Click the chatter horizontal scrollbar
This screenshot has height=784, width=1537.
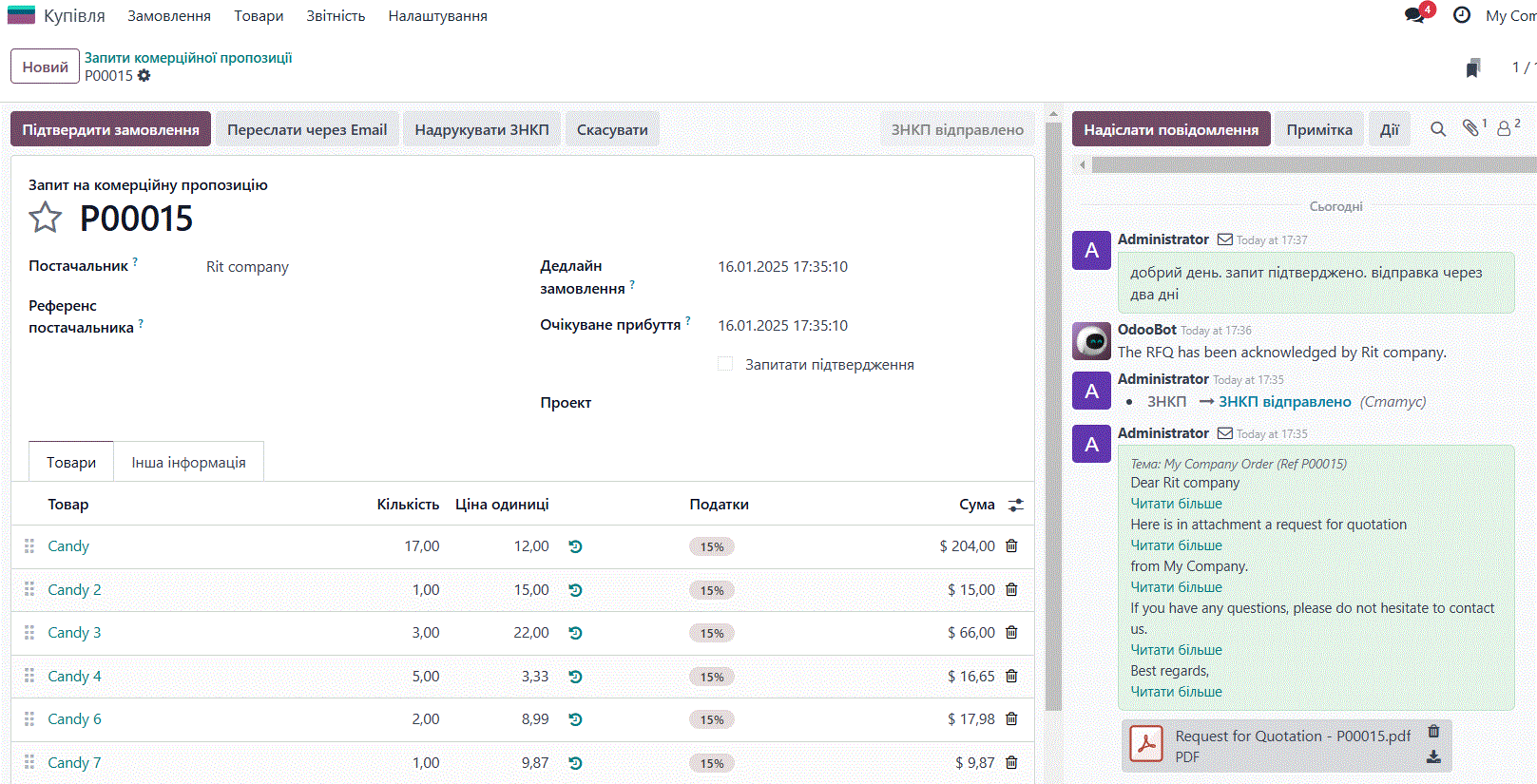click(1315, 164)
